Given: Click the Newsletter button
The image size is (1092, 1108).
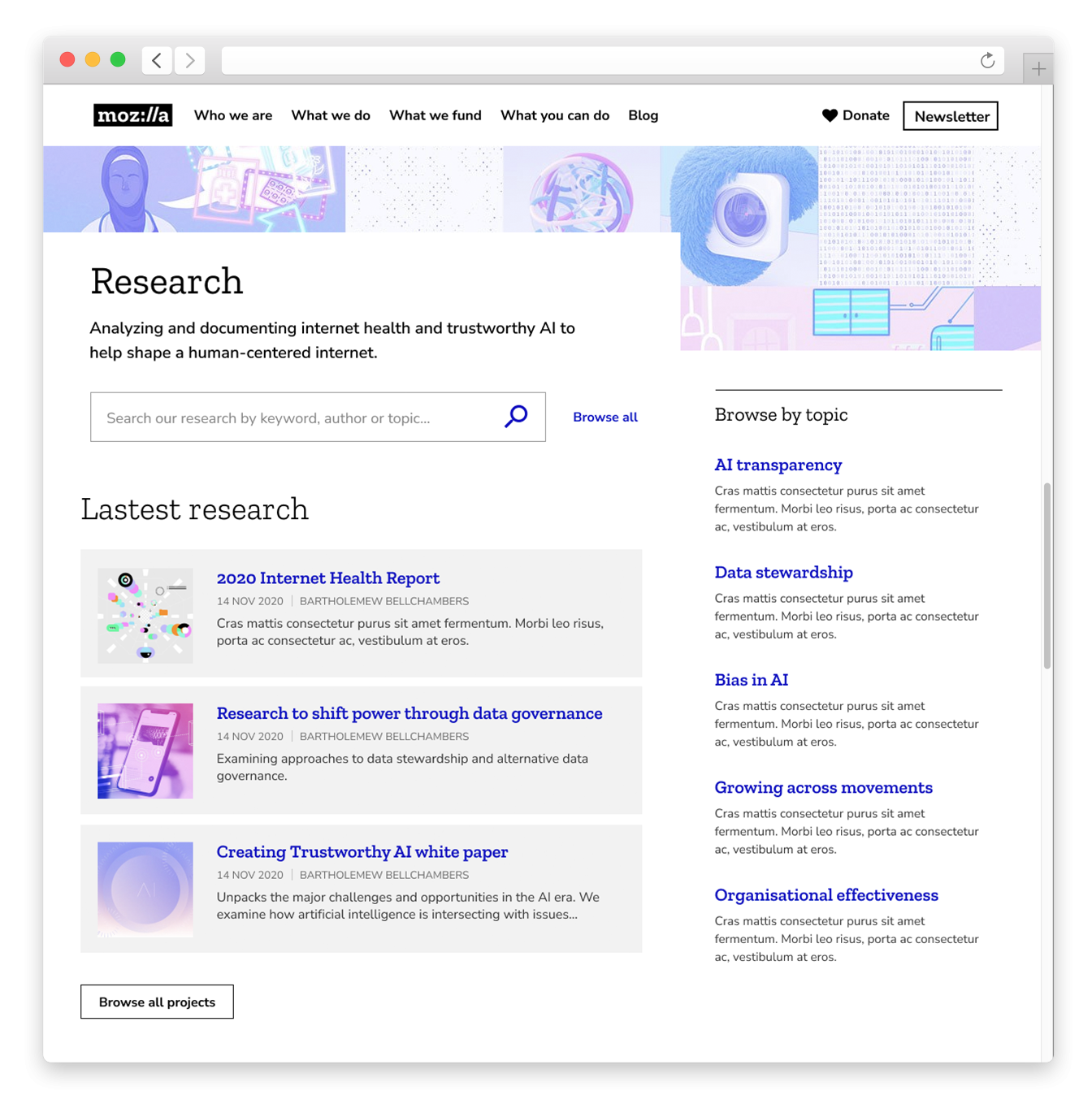Looking at the screenshot, I should (x=951, y=115).
